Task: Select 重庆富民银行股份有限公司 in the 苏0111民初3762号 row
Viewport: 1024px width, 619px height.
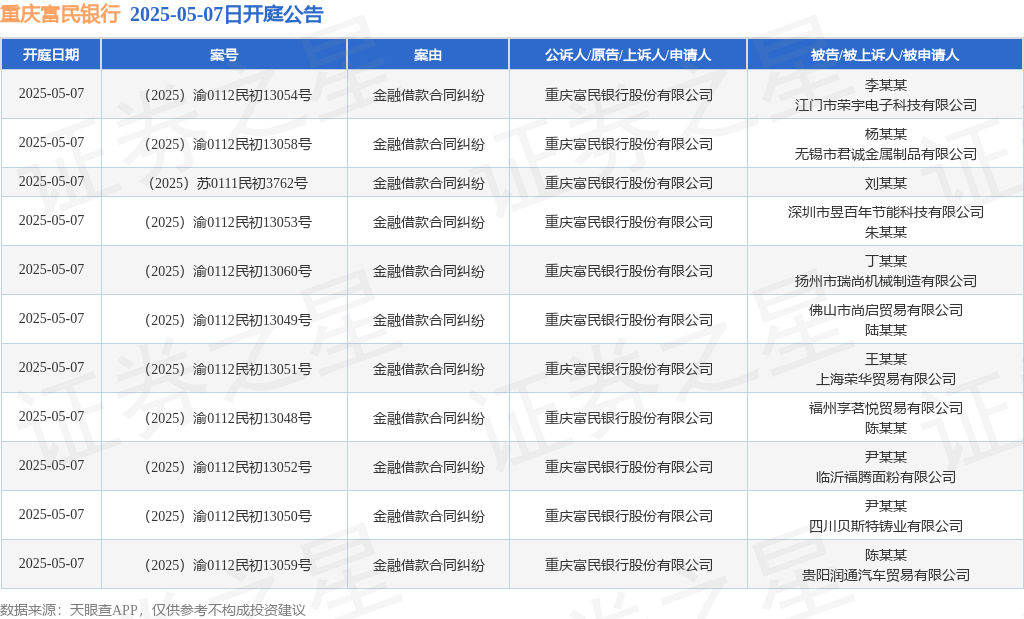Action: tap(628, 183)
